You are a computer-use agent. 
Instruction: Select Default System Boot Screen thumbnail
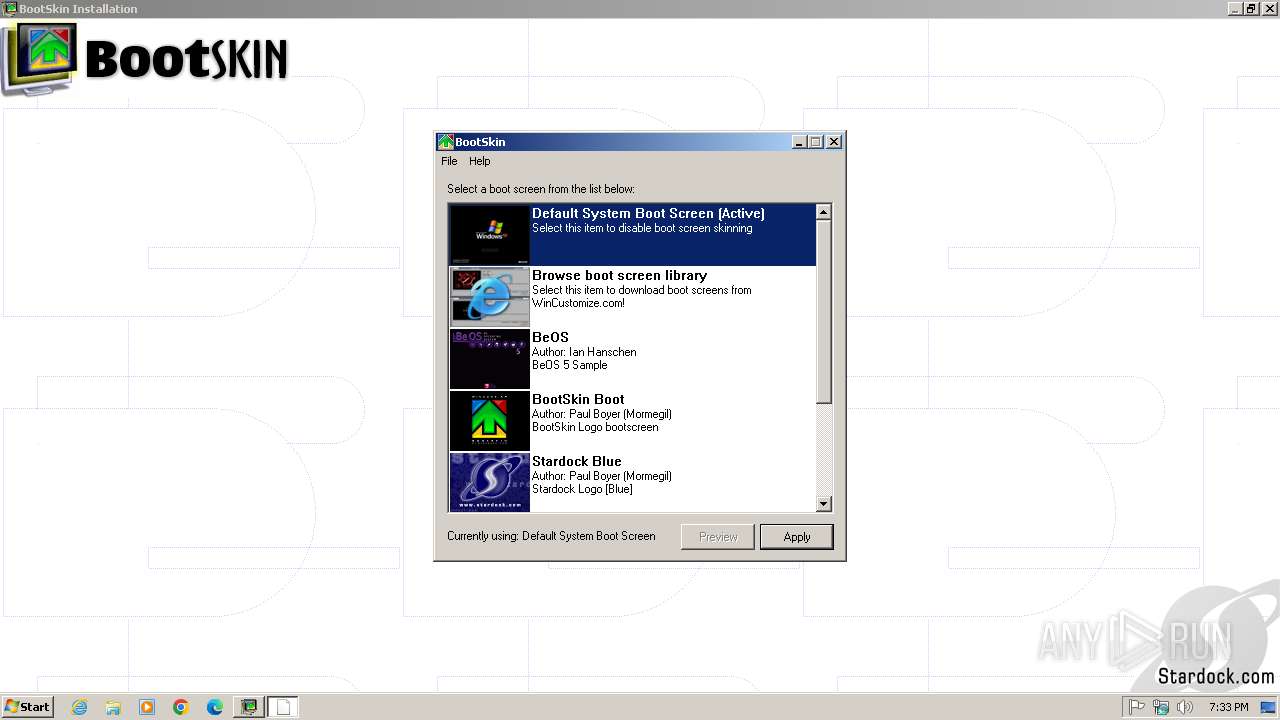click(489, 235)
